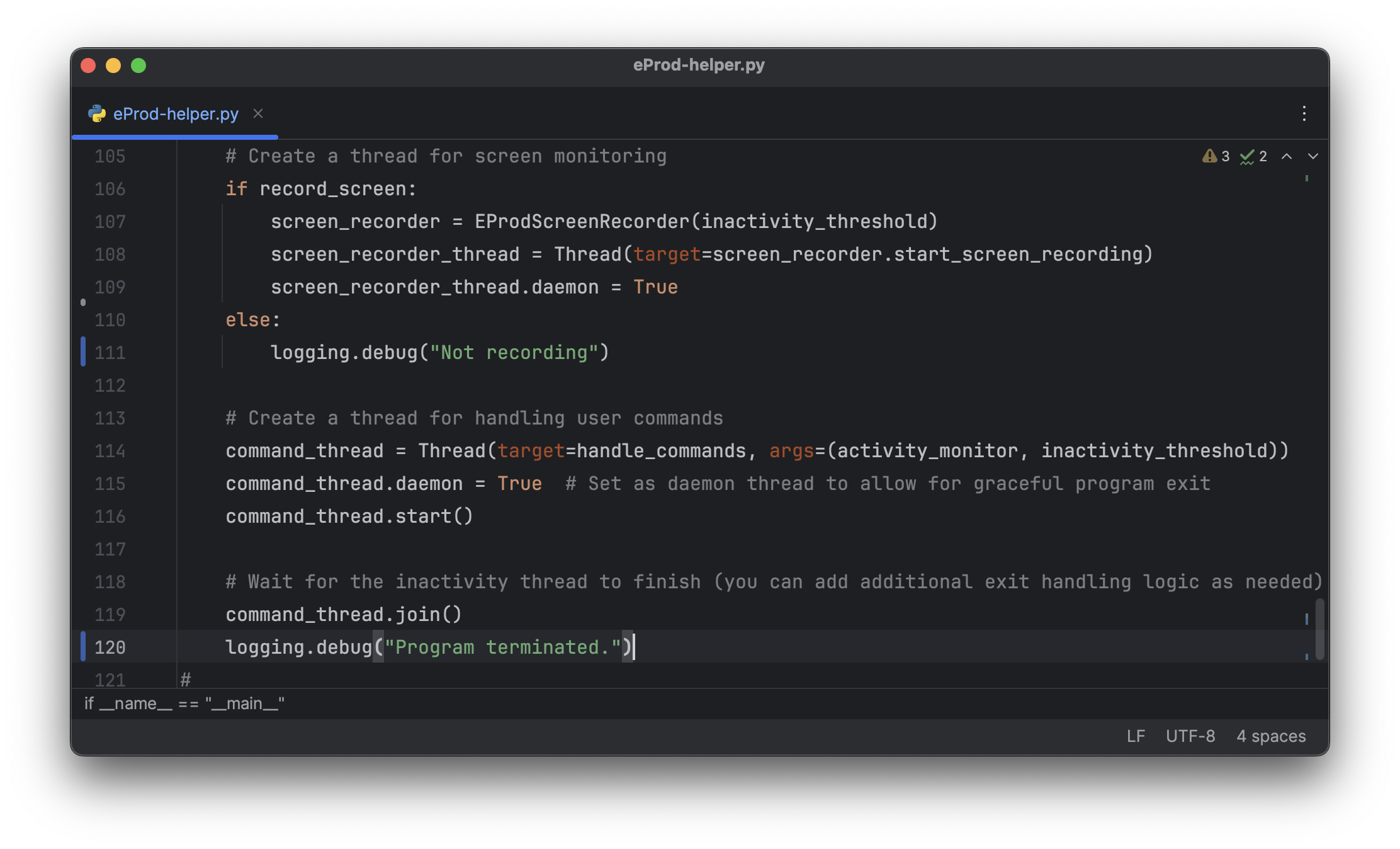The width and height of the screenshot is (1400, 849).
Task: Click line number 120 in the gutter
Action: [110, 647]
